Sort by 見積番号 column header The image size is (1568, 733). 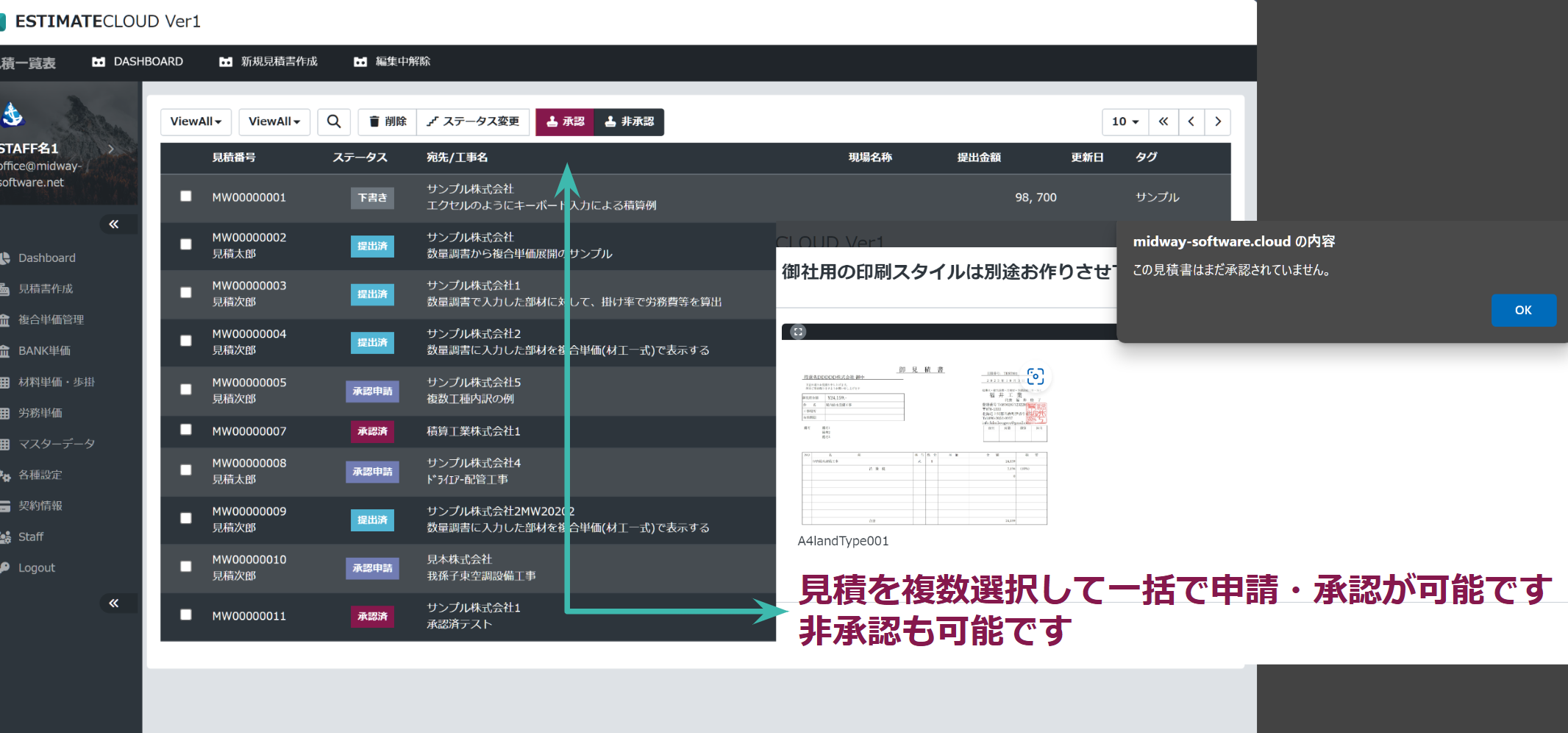[x=234, y=157]
